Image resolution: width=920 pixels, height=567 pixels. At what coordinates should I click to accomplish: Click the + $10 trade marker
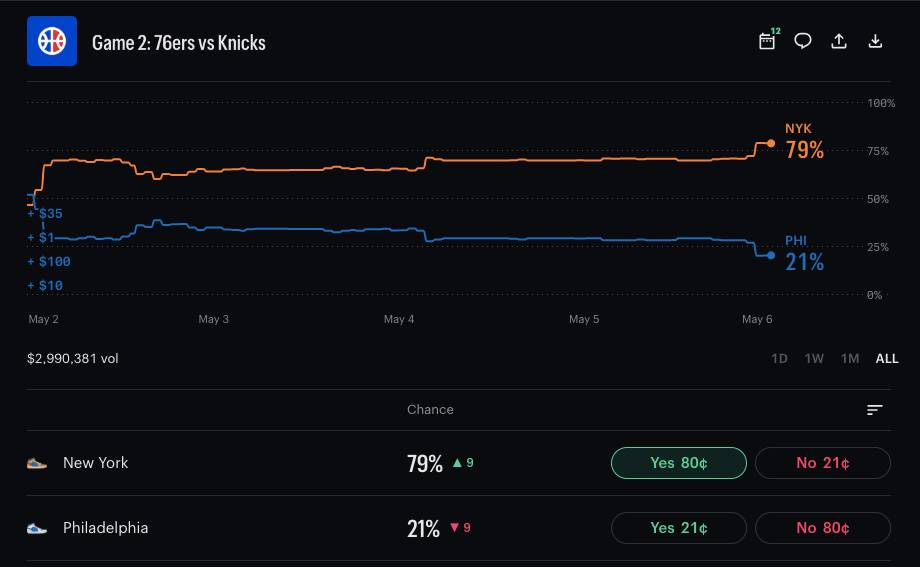pyautogui.click(x=45, y=286)
